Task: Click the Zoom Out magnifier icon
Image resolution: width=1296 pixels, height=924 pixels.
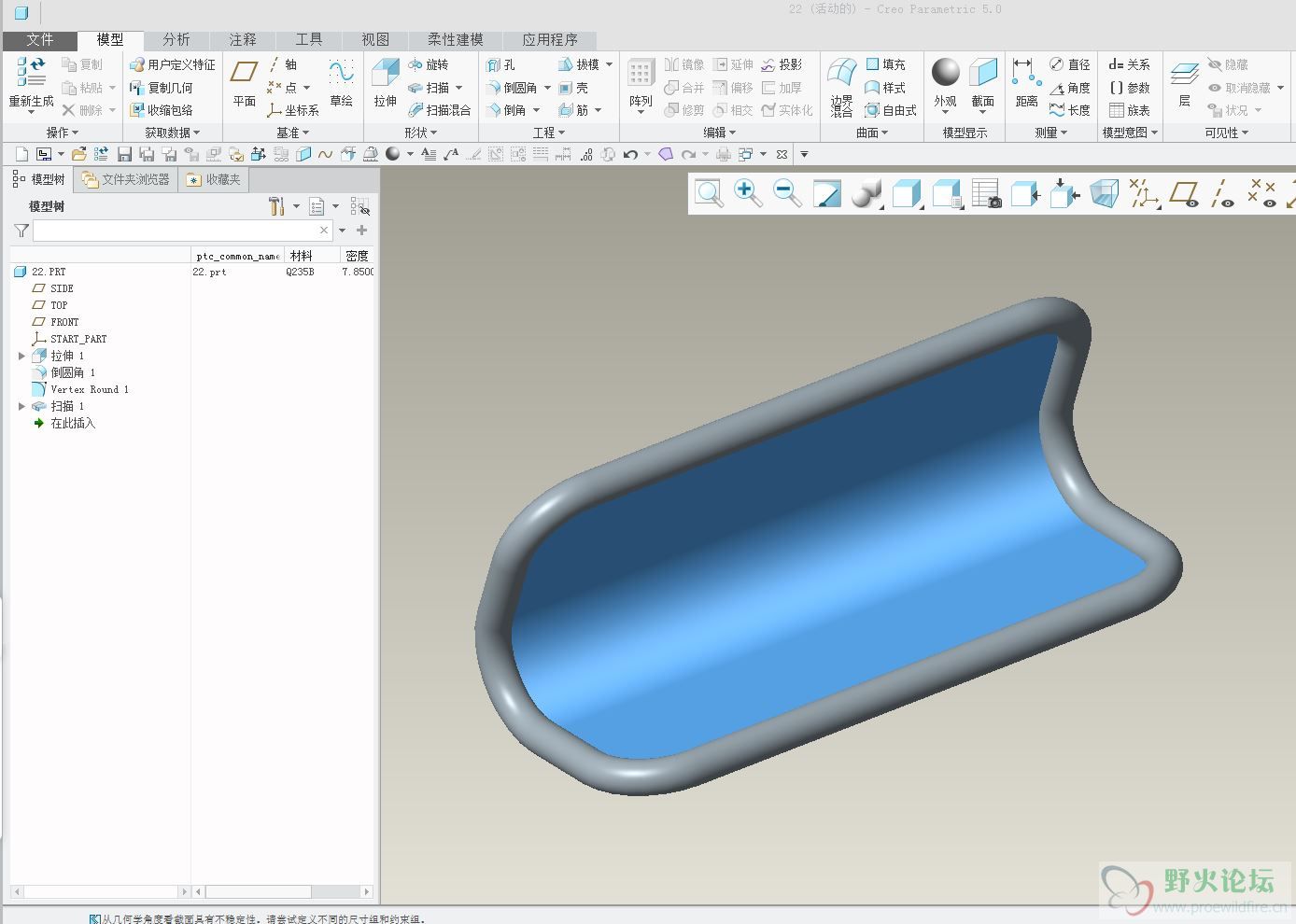Action: (788, 193)
